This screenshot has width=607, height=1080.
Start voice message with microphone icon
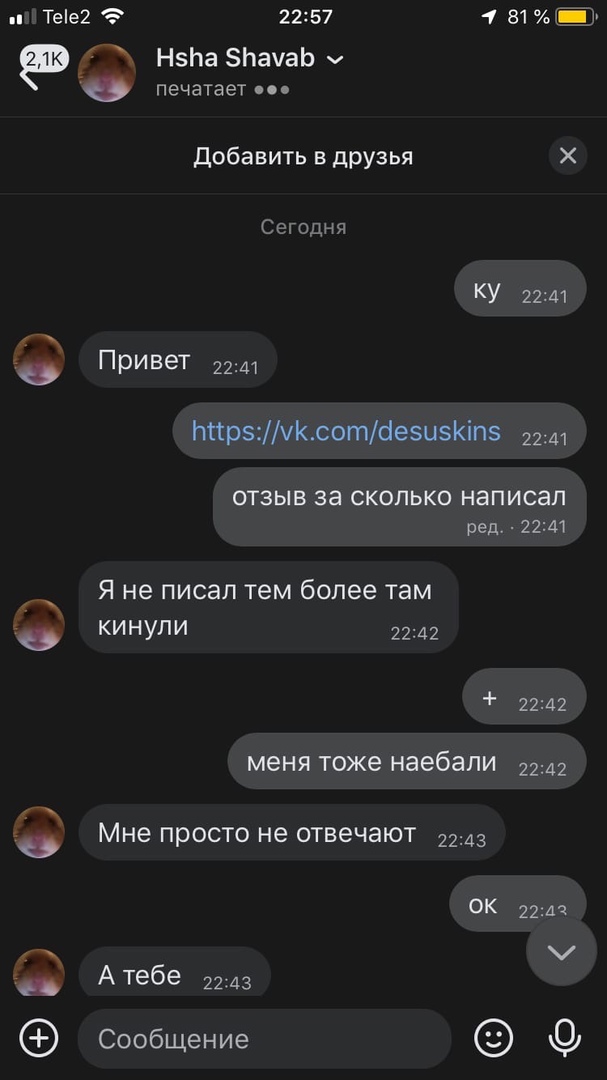point(564,1037)
